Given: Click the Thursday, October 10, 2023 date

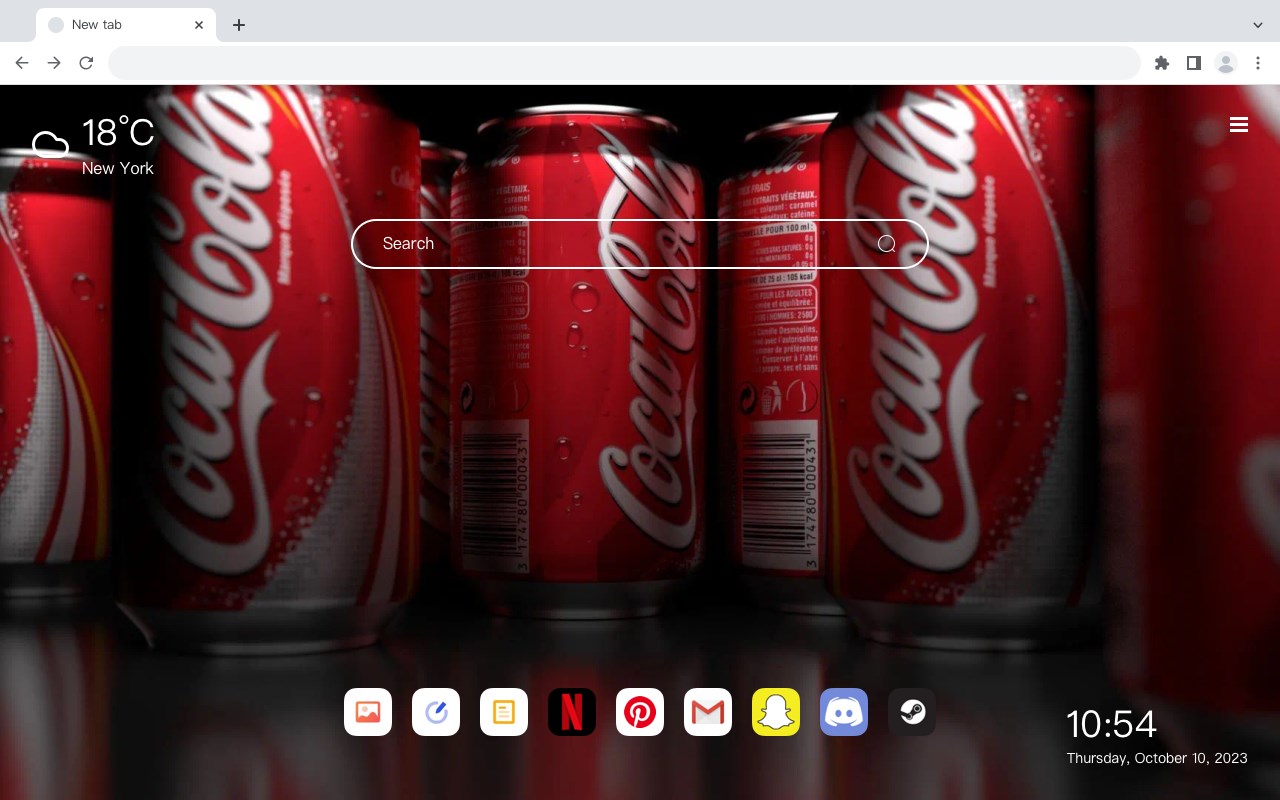Looking at the screenshot, I should point(1157,758).
